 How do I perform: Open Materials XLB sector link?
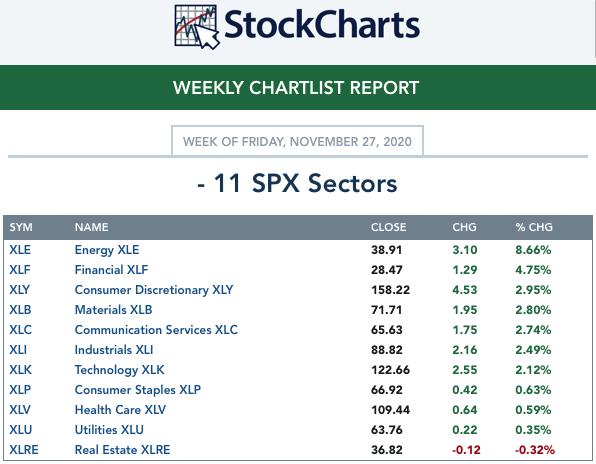click(x=113, y=310)
